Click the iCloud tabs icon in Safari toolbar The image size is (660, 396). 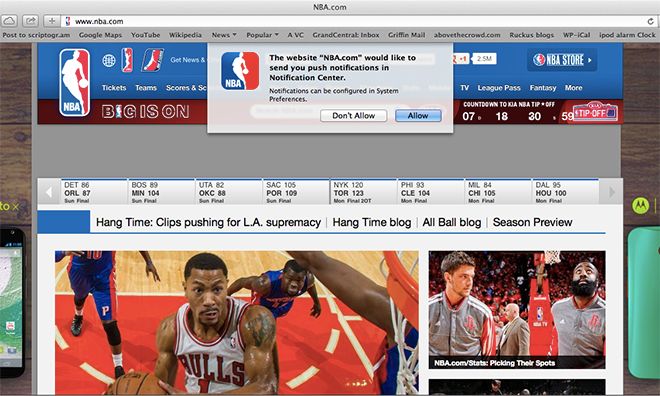(x=9, y=21)
